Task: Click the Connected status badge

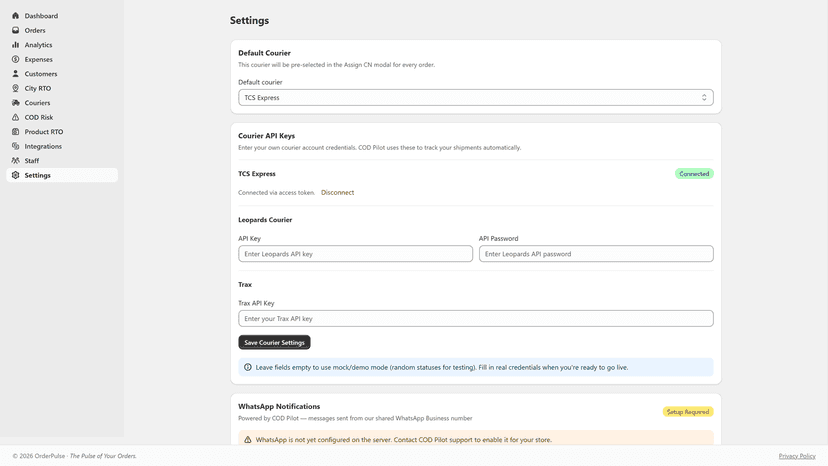Action: [694, 174]
